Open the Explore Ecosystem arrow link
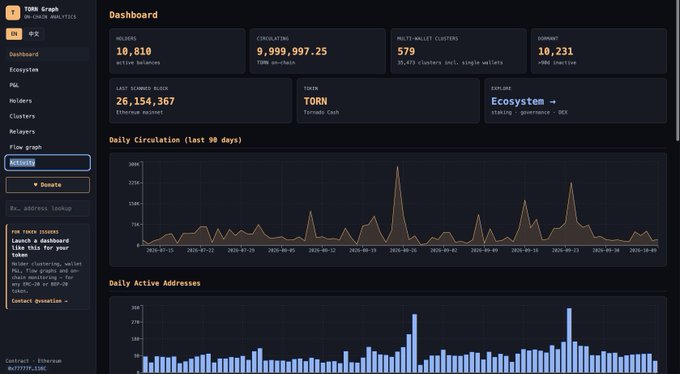The width and height of the screenshot is (680, 374). coord(523,102)
